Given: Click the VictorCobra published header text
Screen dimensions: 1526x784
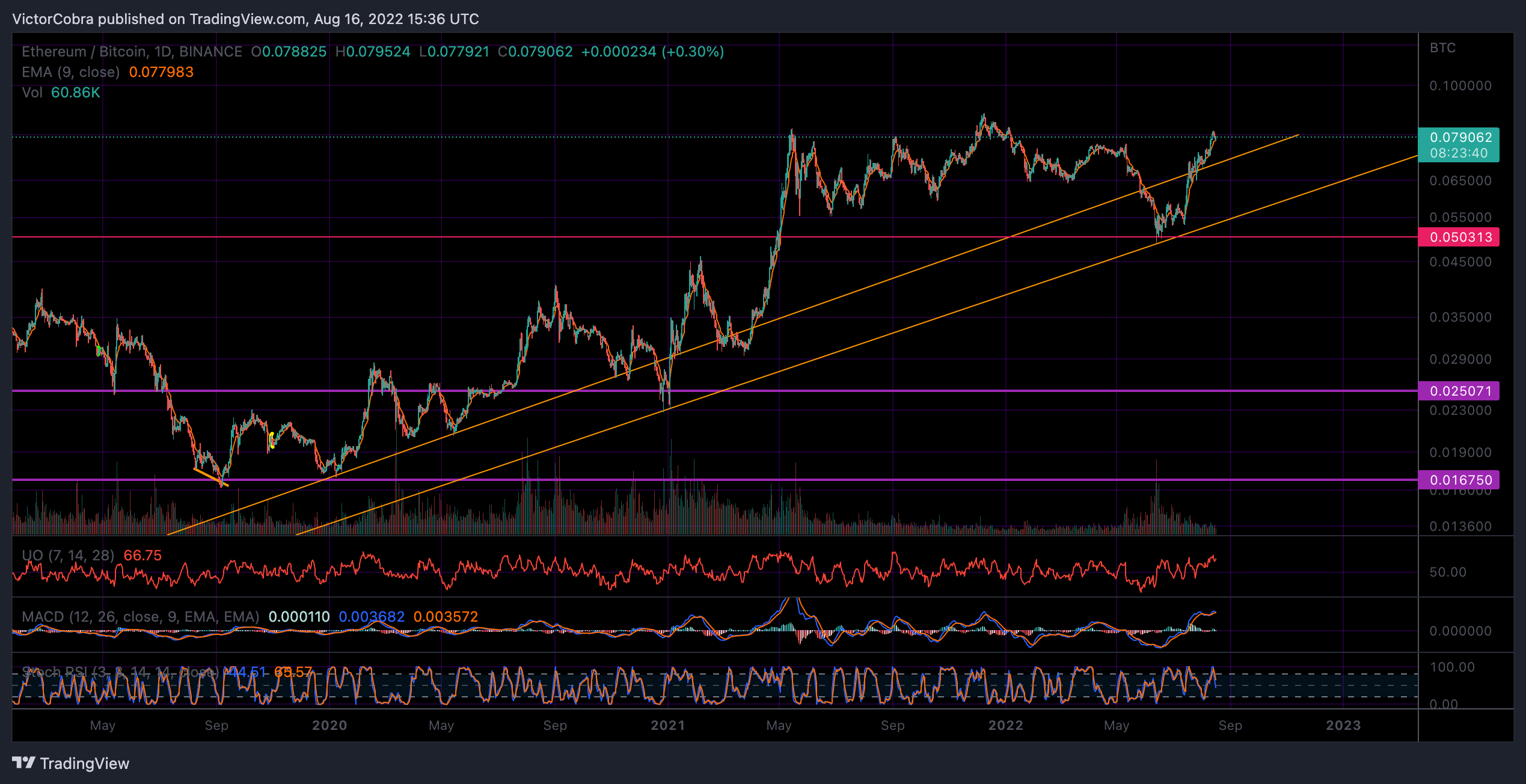Looking at the screenshot, I should tap(245, 19).
